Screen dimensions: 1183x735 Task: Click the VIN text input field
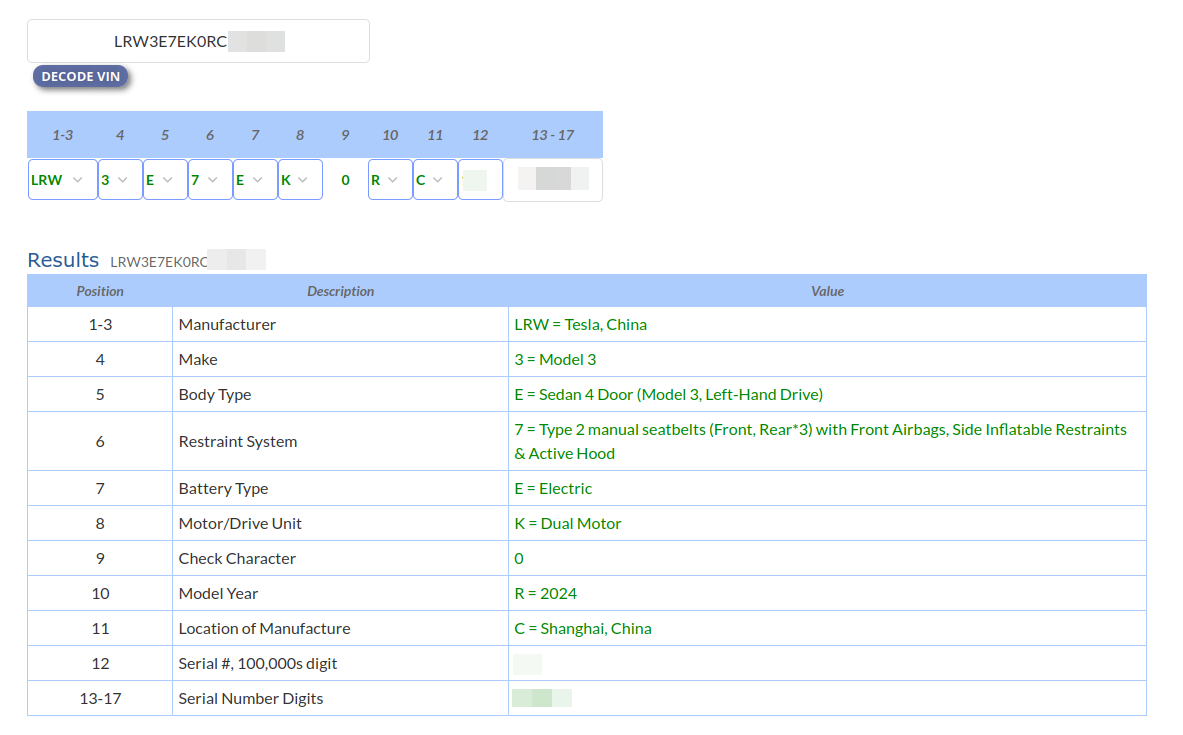pos(198,41)
